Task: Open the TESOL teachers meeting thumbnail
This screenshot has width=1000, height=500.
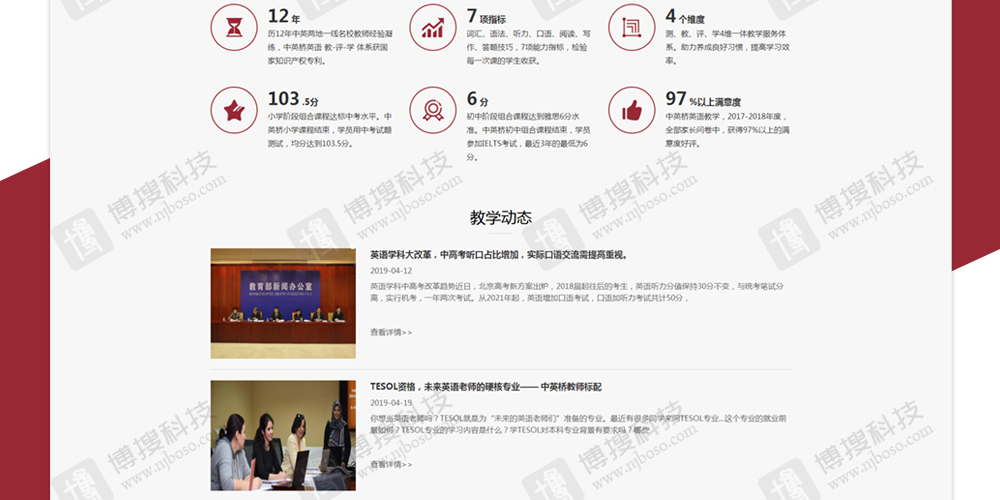Action: tap(283, 435)
